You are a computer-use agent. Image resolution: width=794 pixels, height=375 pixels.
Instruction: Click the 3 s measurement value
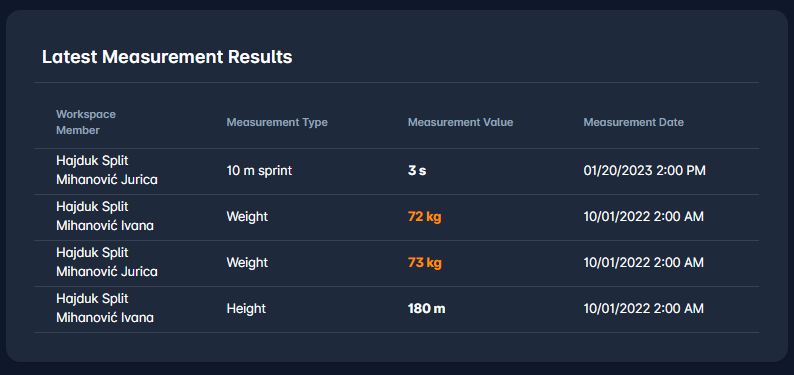point(417,171)
